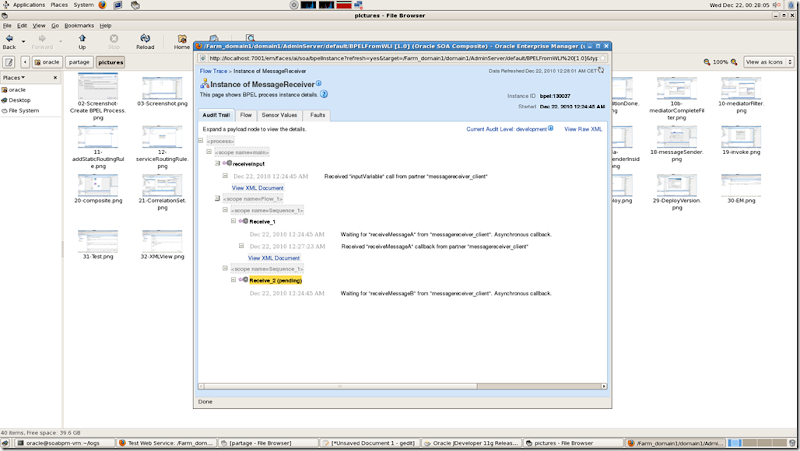Click the help icon next to page description
The width and height of the screenshot is (800, 451).
323,94
